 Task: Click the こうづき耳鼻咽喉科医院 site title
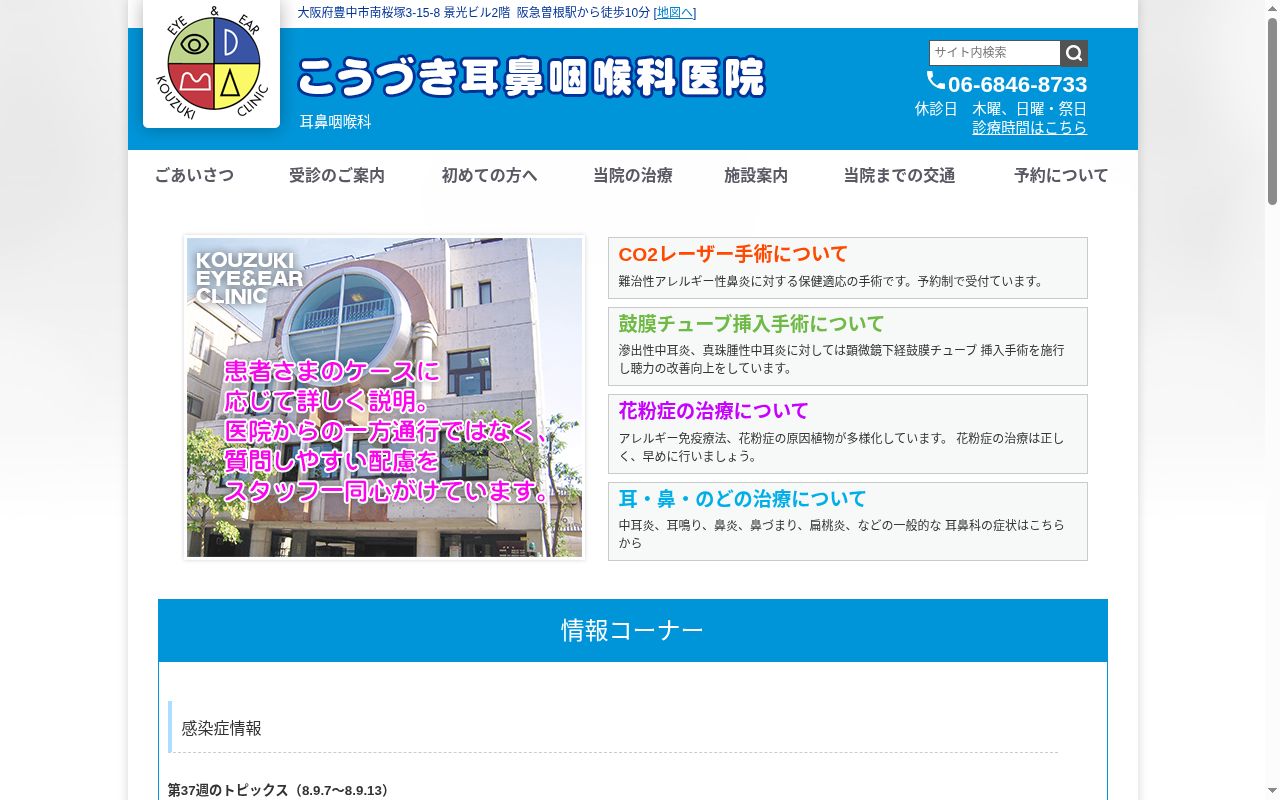pyautogui.click(x=531, y=78)
